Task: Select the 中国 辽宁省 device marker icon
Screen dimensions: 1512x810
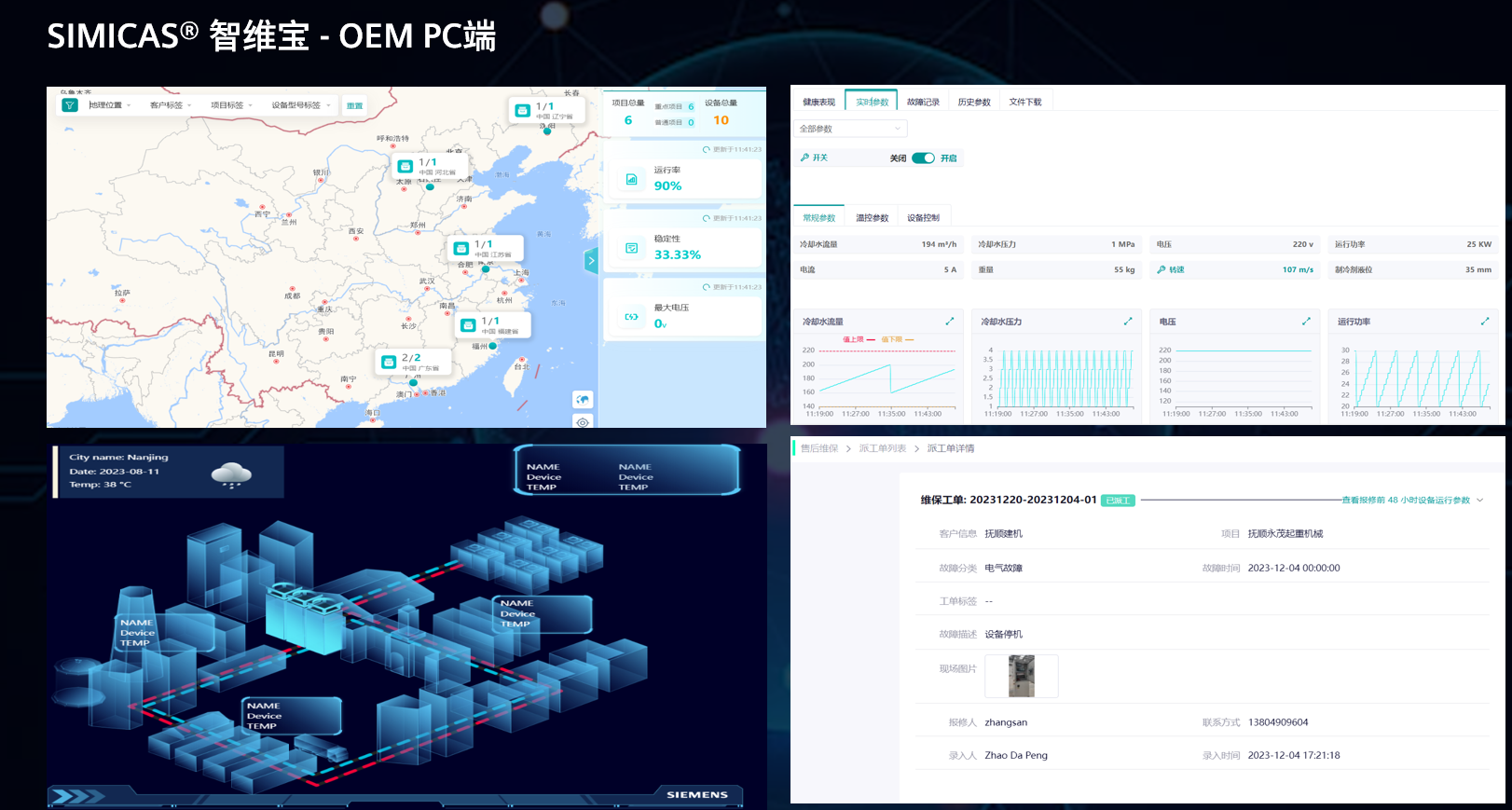Action: 522,110
